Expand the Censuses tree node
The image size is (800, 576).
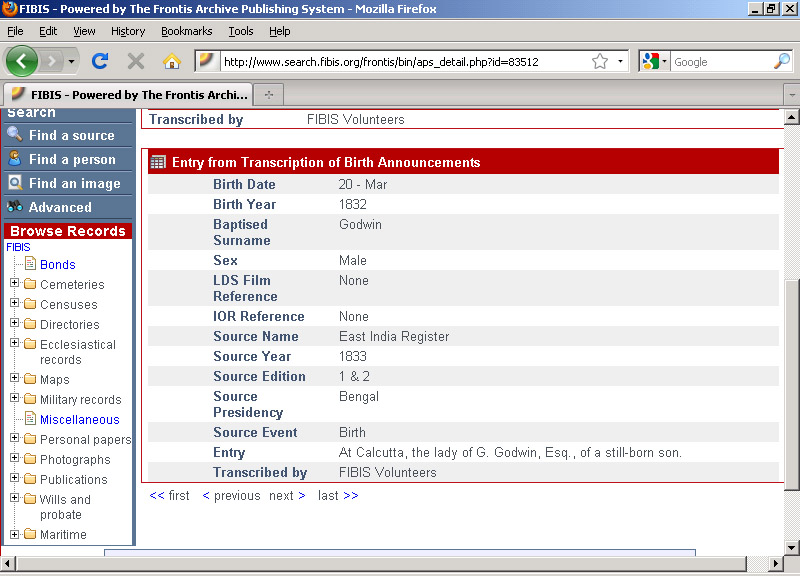click(15, 303)
